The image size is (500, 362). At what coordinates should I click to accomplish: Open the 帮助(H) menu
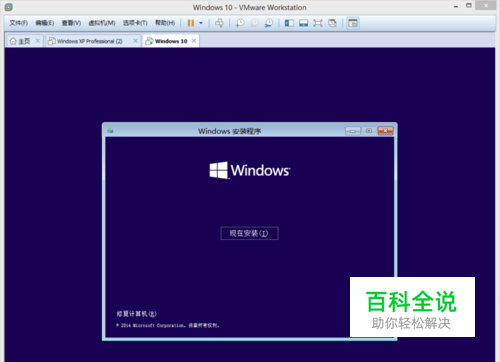tap(165, 23)
